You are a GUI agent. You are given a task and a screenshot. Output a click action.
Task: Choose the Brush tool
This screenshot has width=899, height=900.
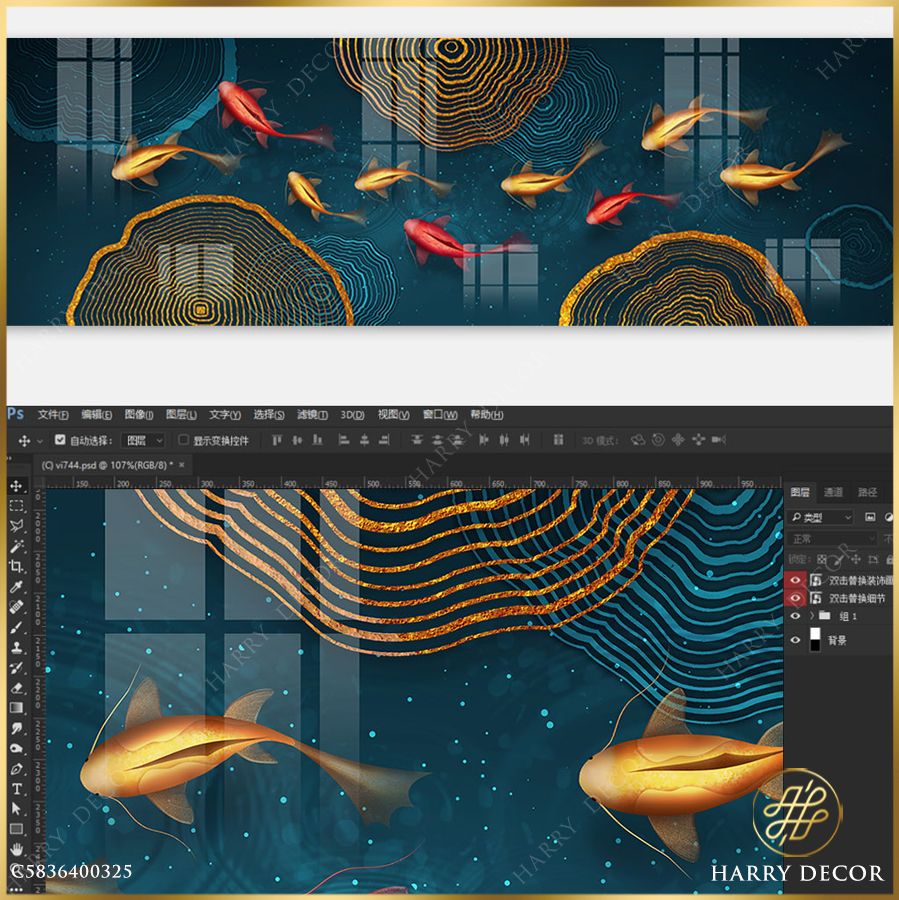tap(17, 627)
